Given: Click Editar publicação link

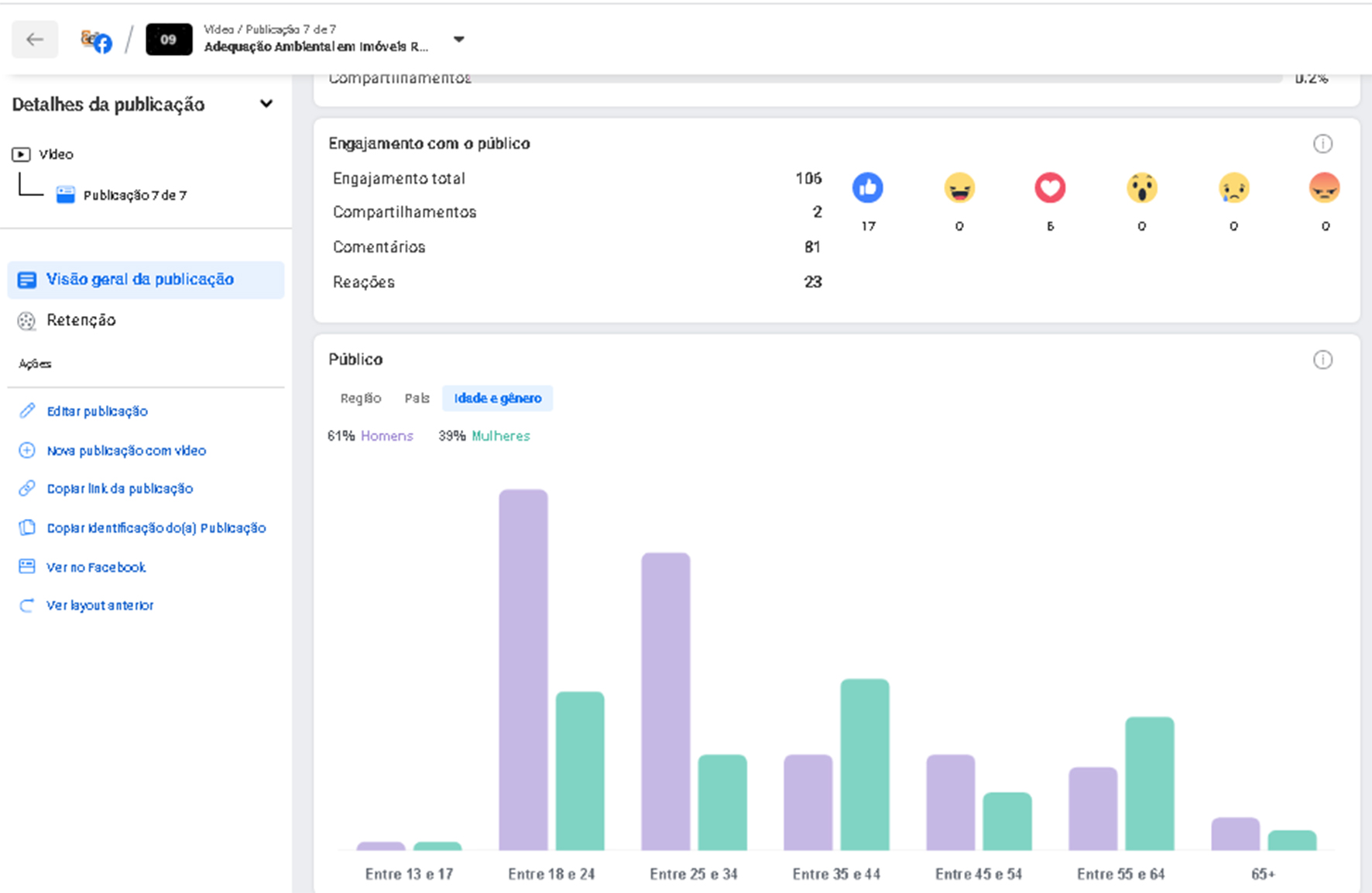Looking at the screenshot, I should (83, 411).
